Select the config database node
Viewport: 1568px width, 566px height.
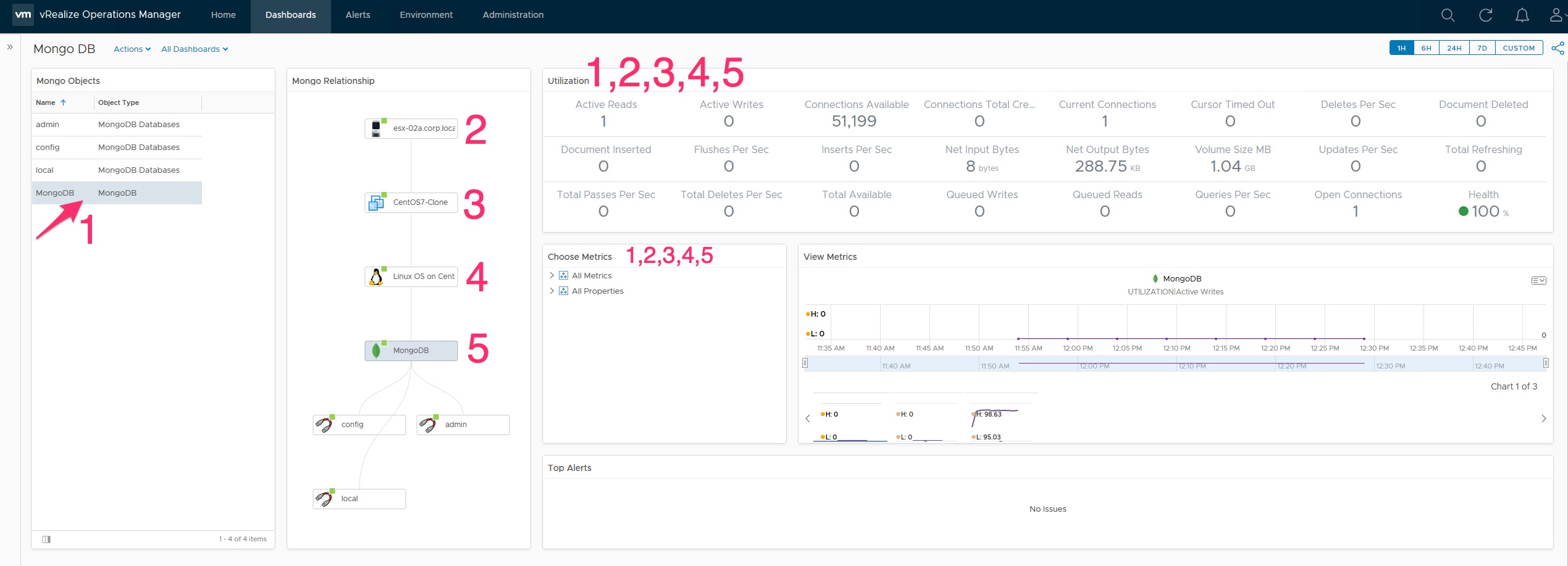[x=359, y=425]
